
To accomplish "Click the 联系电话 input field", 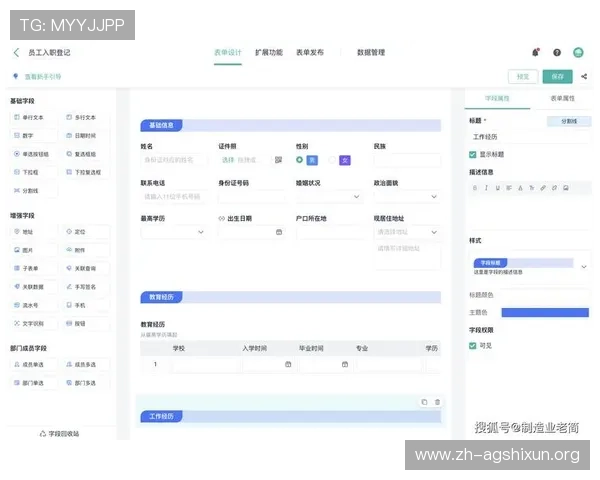I will 174,197.
